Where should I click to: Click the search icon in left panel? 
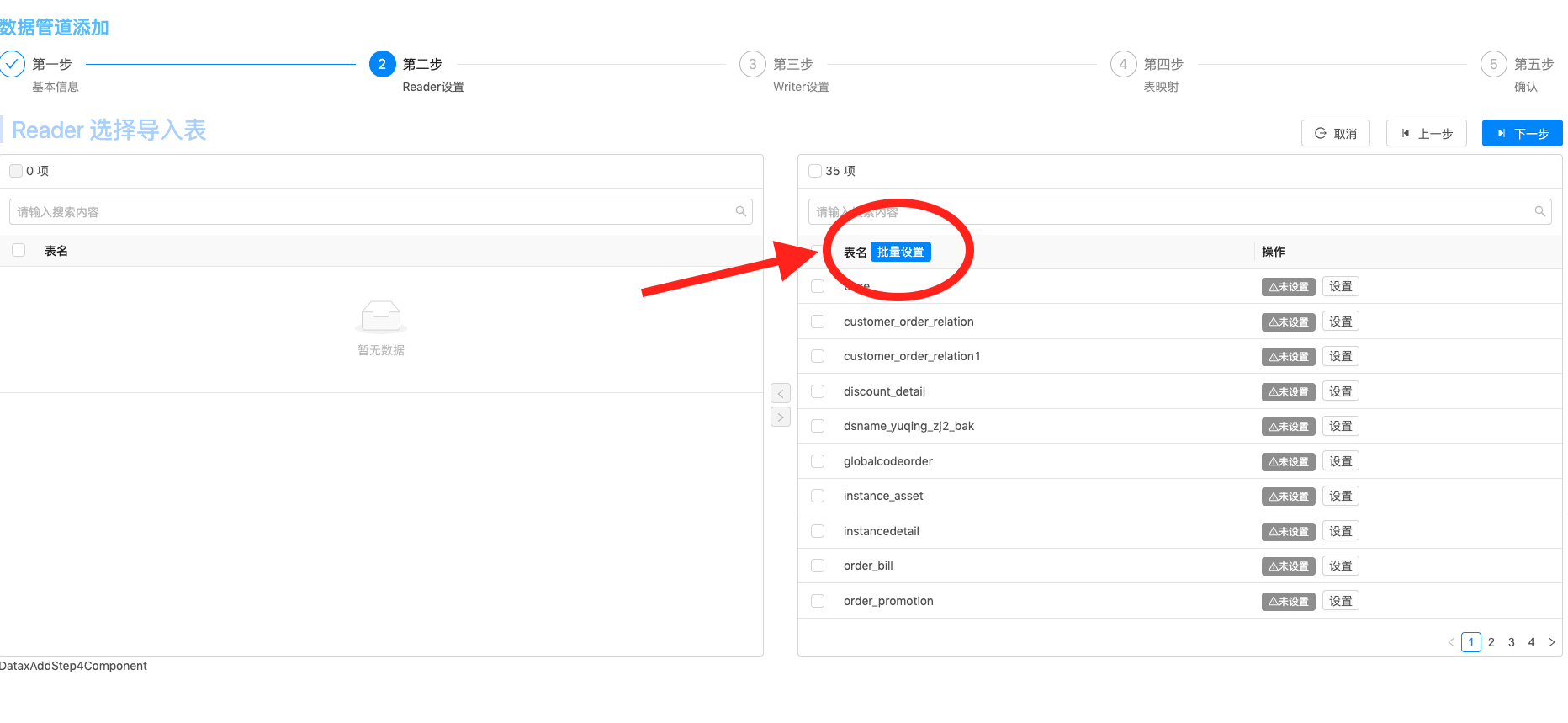pos(740,211)
